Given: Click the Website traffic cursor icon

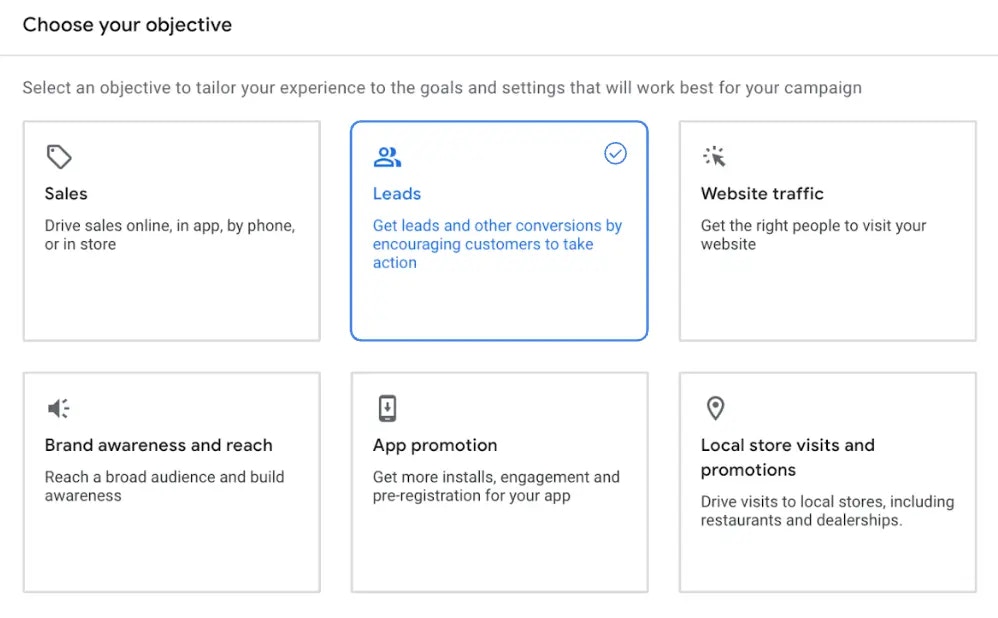Looking at the screenshot, I should click(x=714, y=157).
